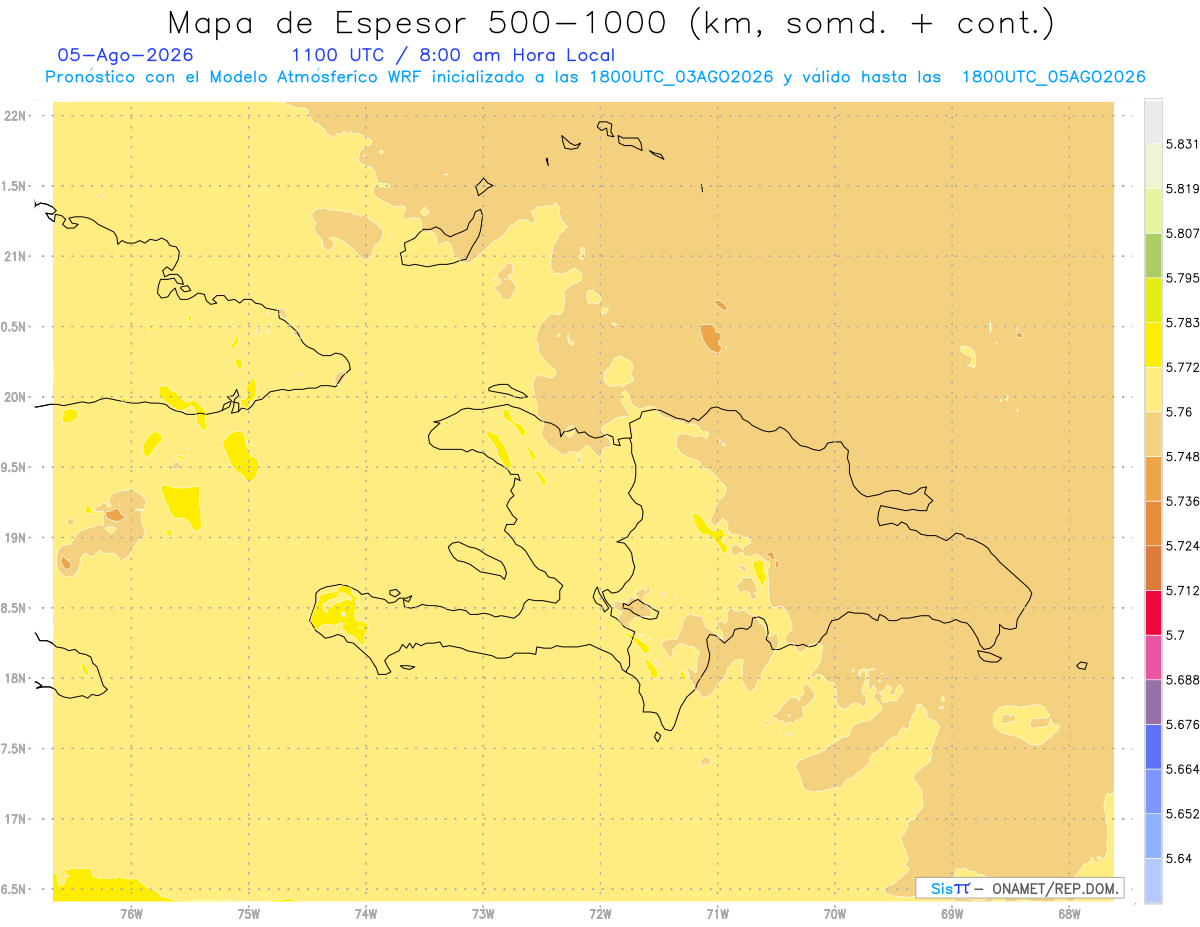Click the longitude label '70W'
Image resolution: width=1200 pixels, height=927 pixels.
point(834,914)
